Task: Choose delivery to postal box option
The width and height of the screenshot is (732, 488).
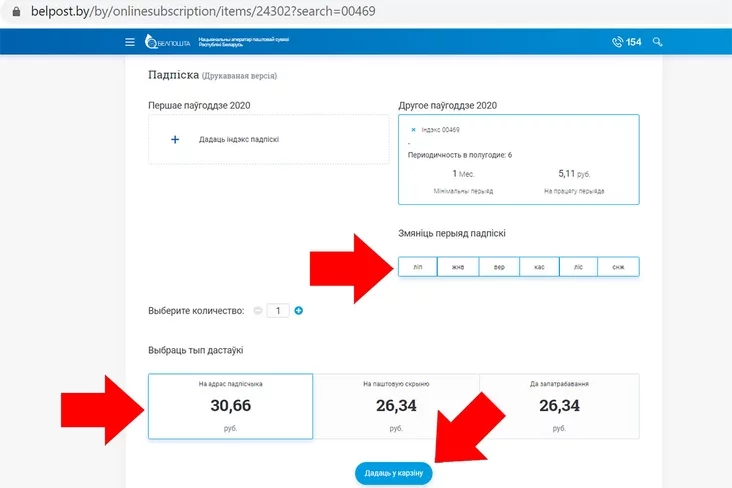Action: (396, 406)
